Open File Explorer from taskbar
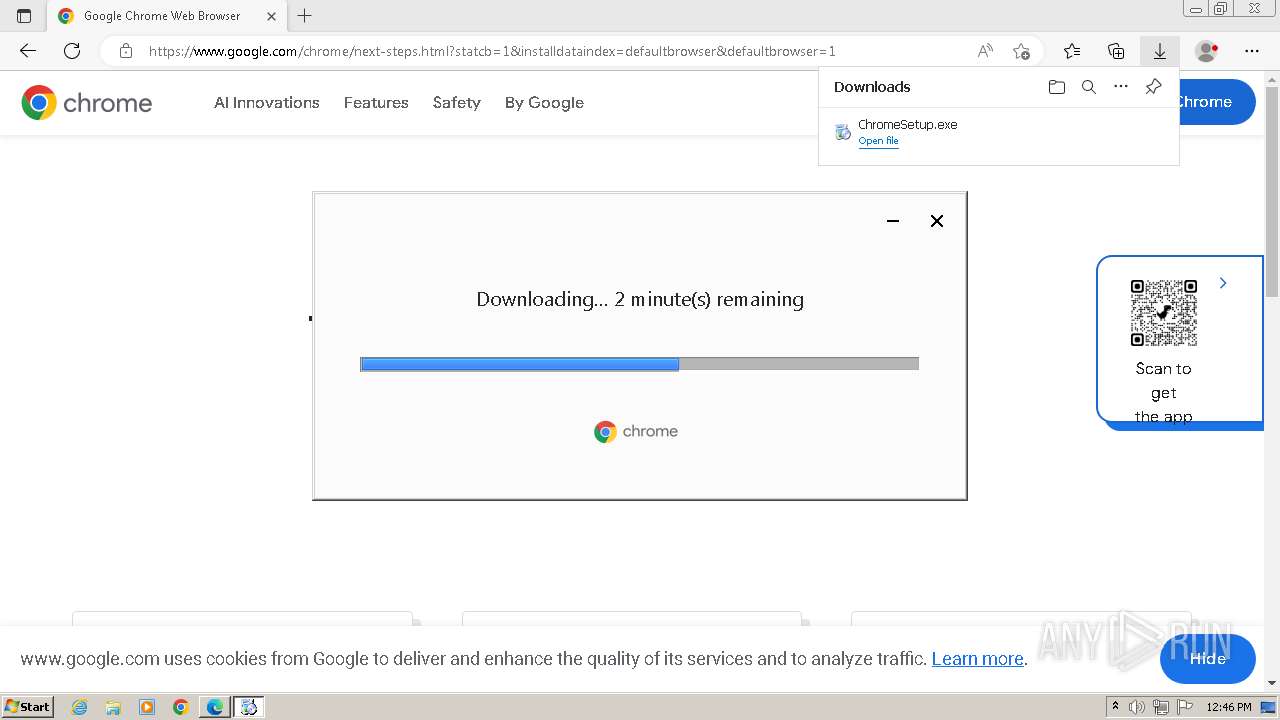 [113, 707]
